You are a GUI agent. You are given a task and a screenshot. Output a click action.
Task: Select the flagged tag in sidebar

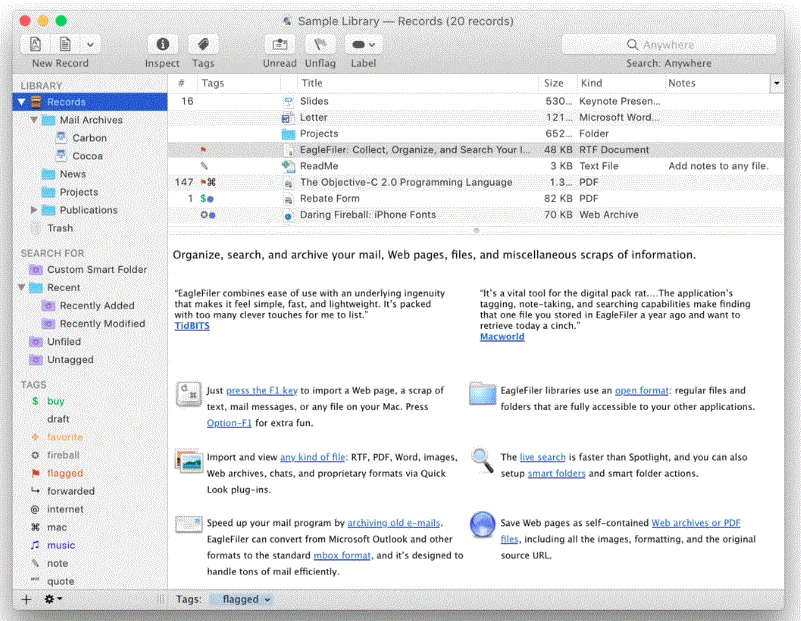(65, 473)
